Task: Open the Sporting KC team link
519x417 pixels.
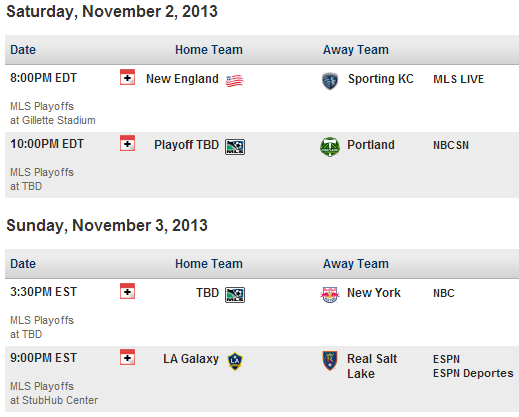Action: pos(381,79)
